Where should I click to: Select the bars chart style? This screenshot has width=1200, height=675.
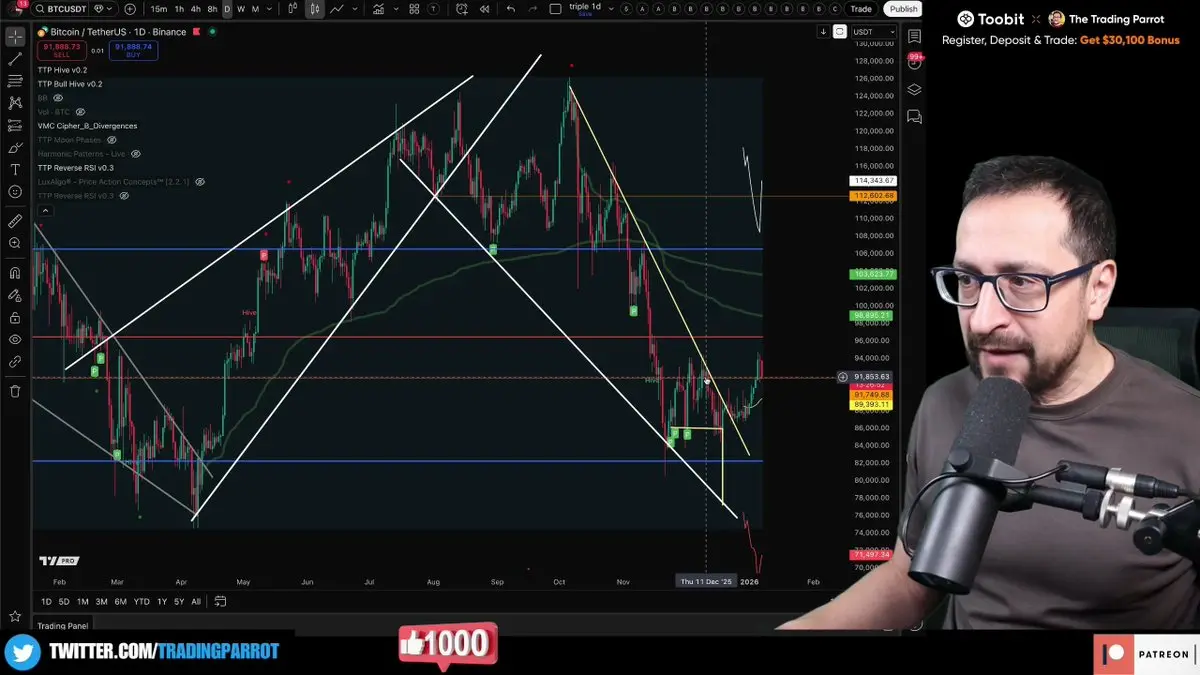coord(293,9)
